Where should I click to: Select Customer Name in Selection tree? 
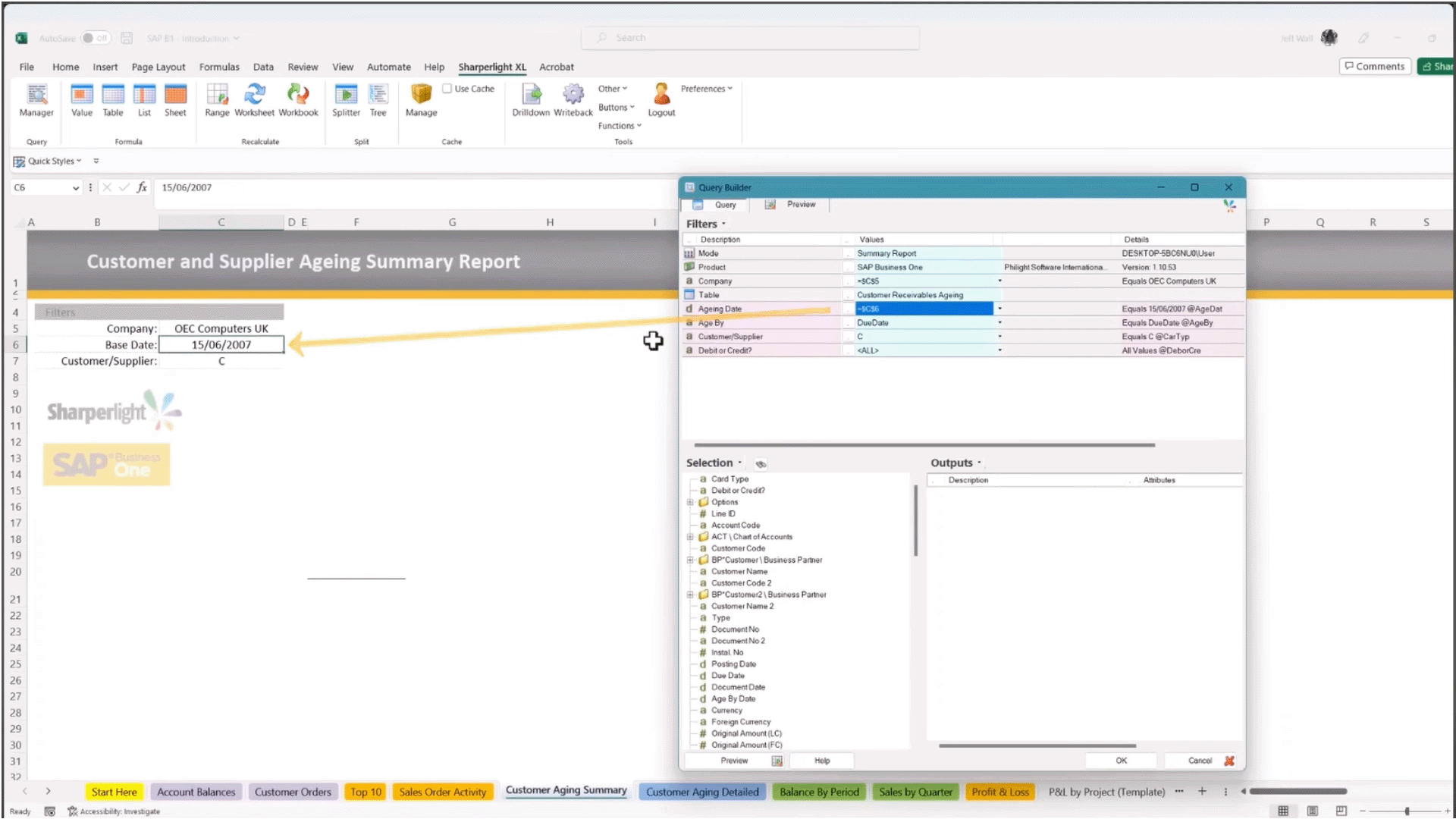(x=739, y=572)
